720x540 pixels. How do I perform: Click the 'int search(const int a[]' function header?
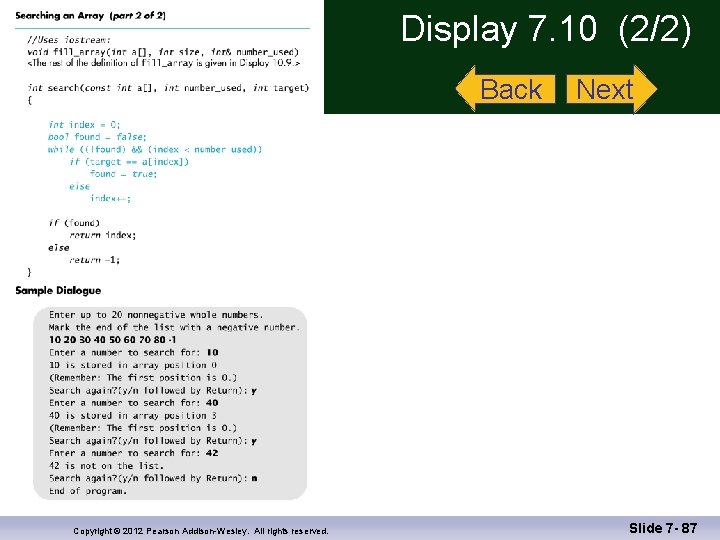coord(168,88)
